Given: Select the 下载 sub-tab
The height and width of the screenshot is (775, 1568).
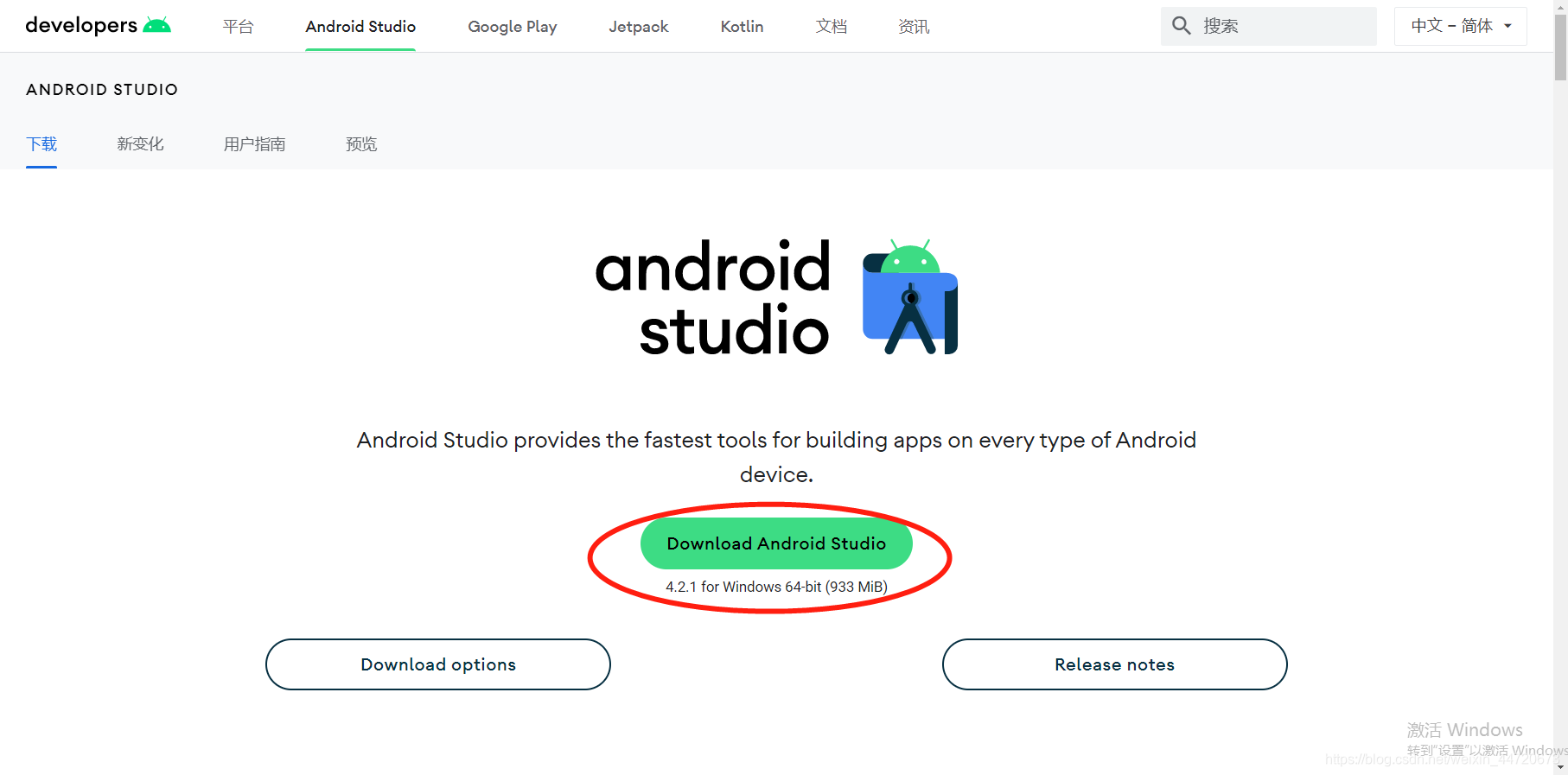Looking at the screenshot, I should tap(41, 144).
